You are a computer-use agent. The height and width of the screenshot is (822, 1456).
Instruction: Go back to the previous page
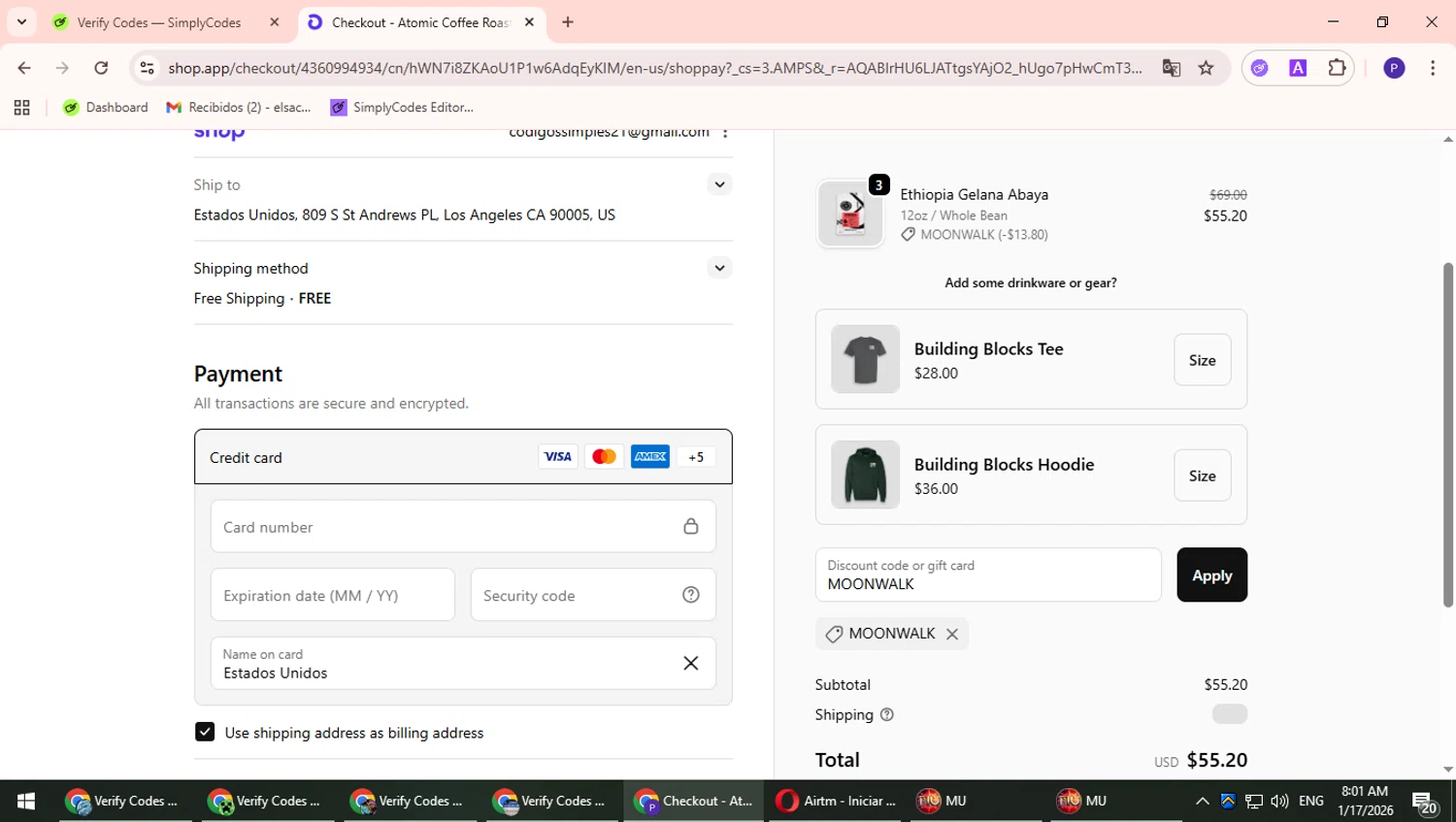coord(24,68)
